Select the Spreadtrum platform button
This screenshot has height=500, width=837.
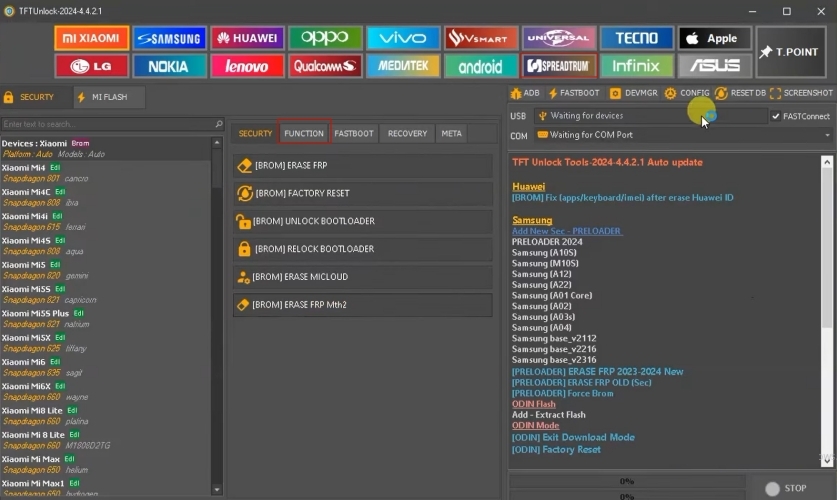tap(558, 66)
